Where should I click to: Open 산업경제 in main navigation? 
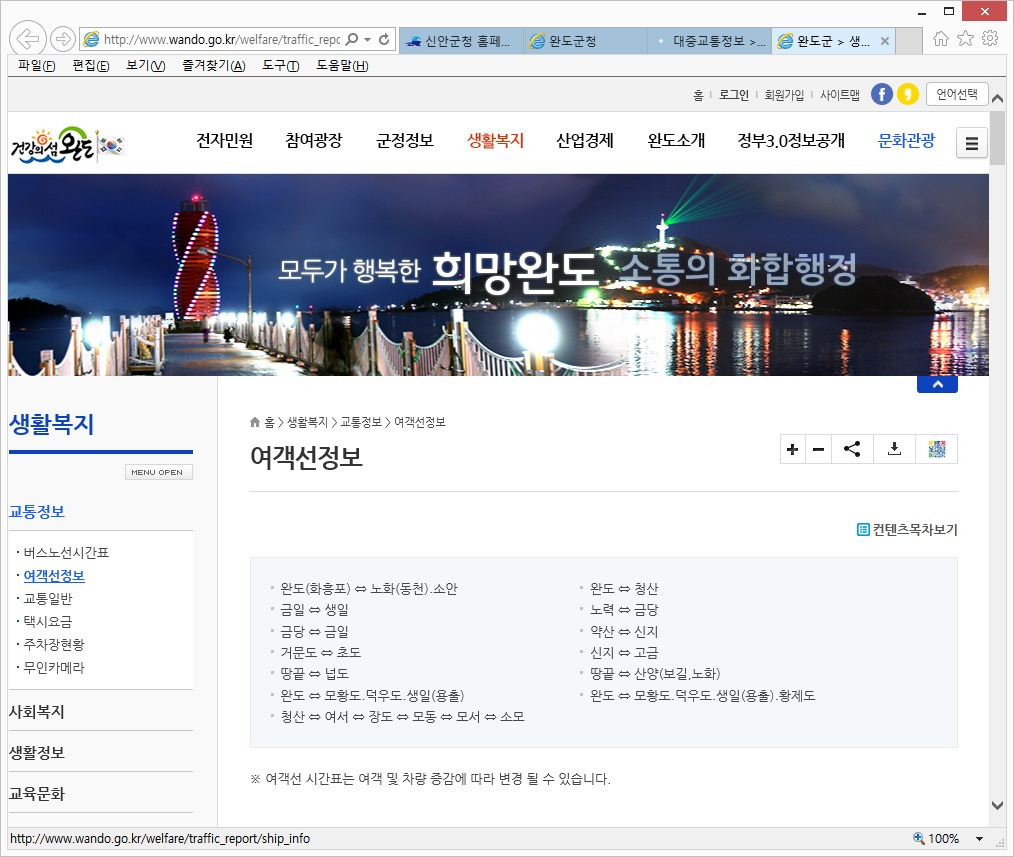pyautogui.click(x=585, y=140)
